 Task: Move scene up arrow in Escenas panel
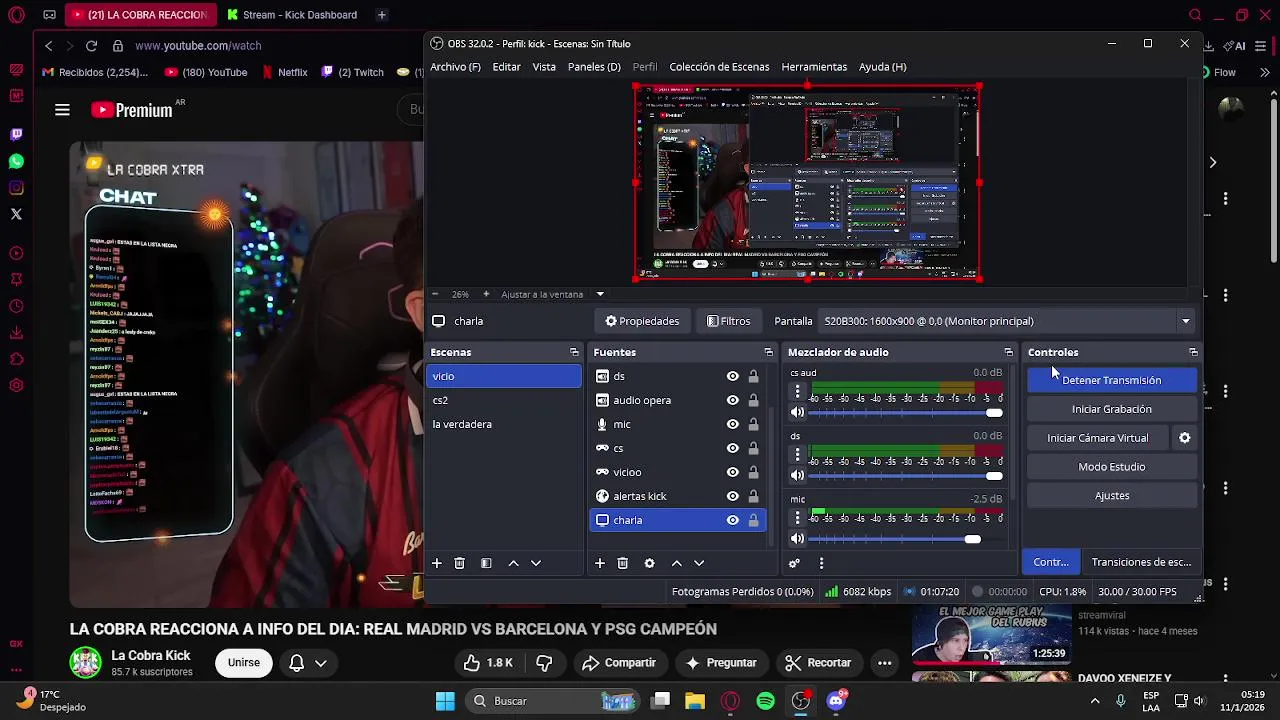[x=513, y=563]
